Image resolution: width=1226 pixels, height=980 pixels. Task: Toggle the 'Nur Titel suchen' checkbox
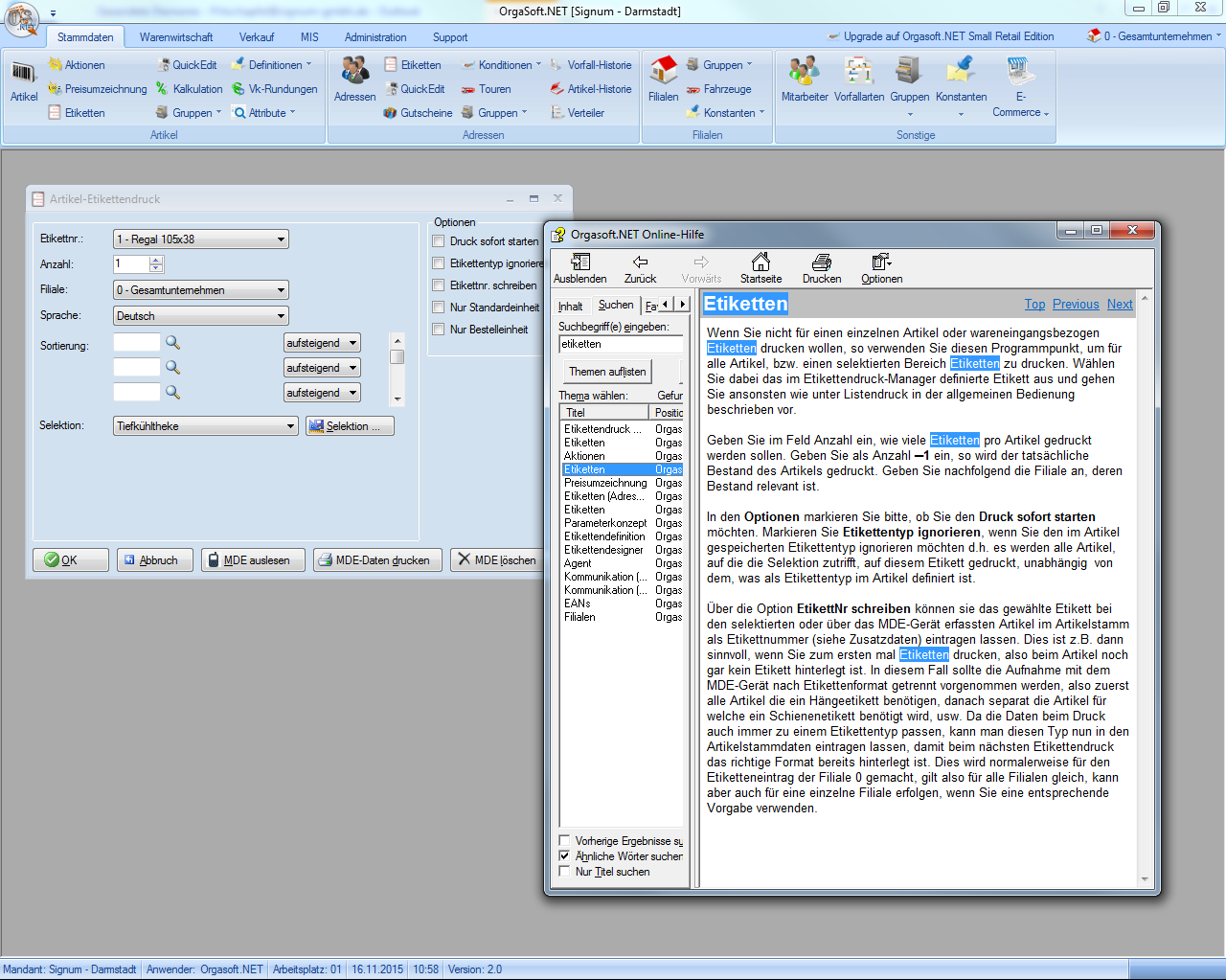pos(565,872)
